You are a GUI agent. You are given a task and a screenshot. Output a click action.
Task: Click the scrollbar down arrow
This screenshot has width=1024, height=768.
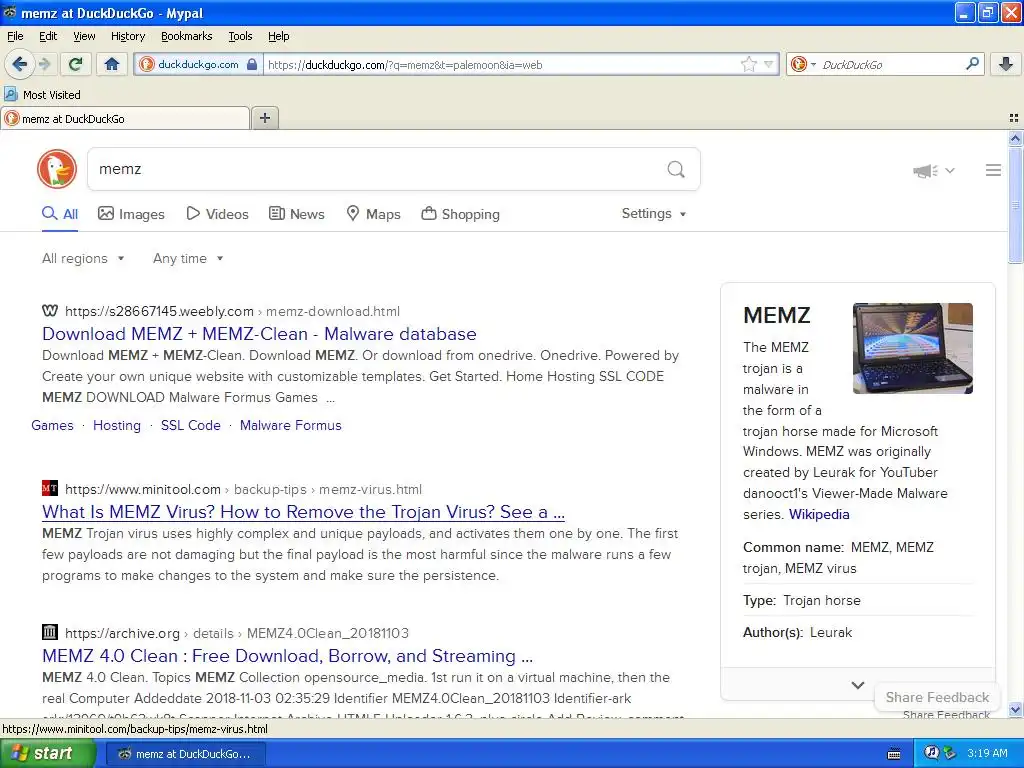1015,709
